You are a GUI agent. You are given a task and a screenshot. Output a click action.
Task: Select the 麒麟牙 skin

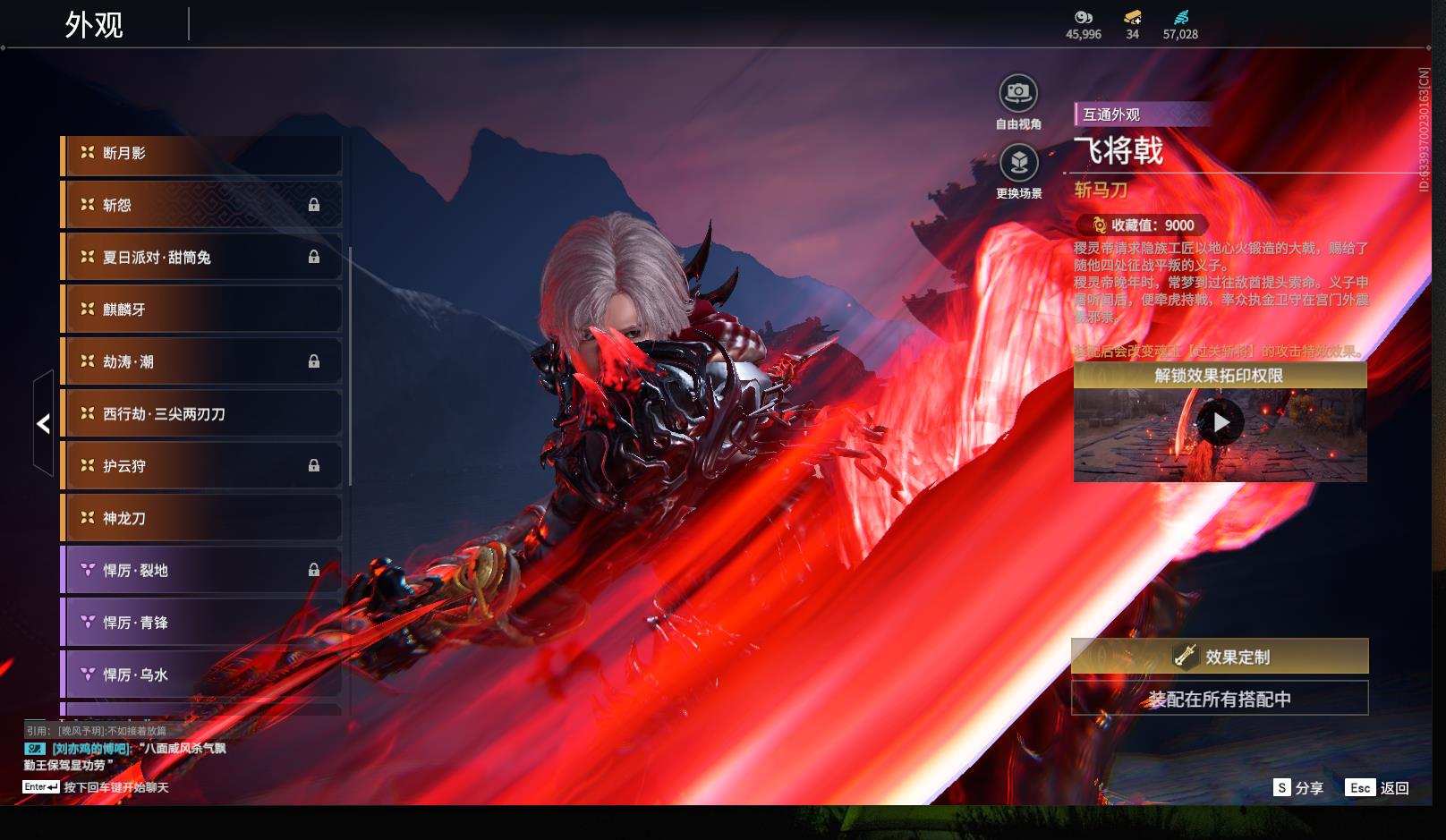pos(200,310)
